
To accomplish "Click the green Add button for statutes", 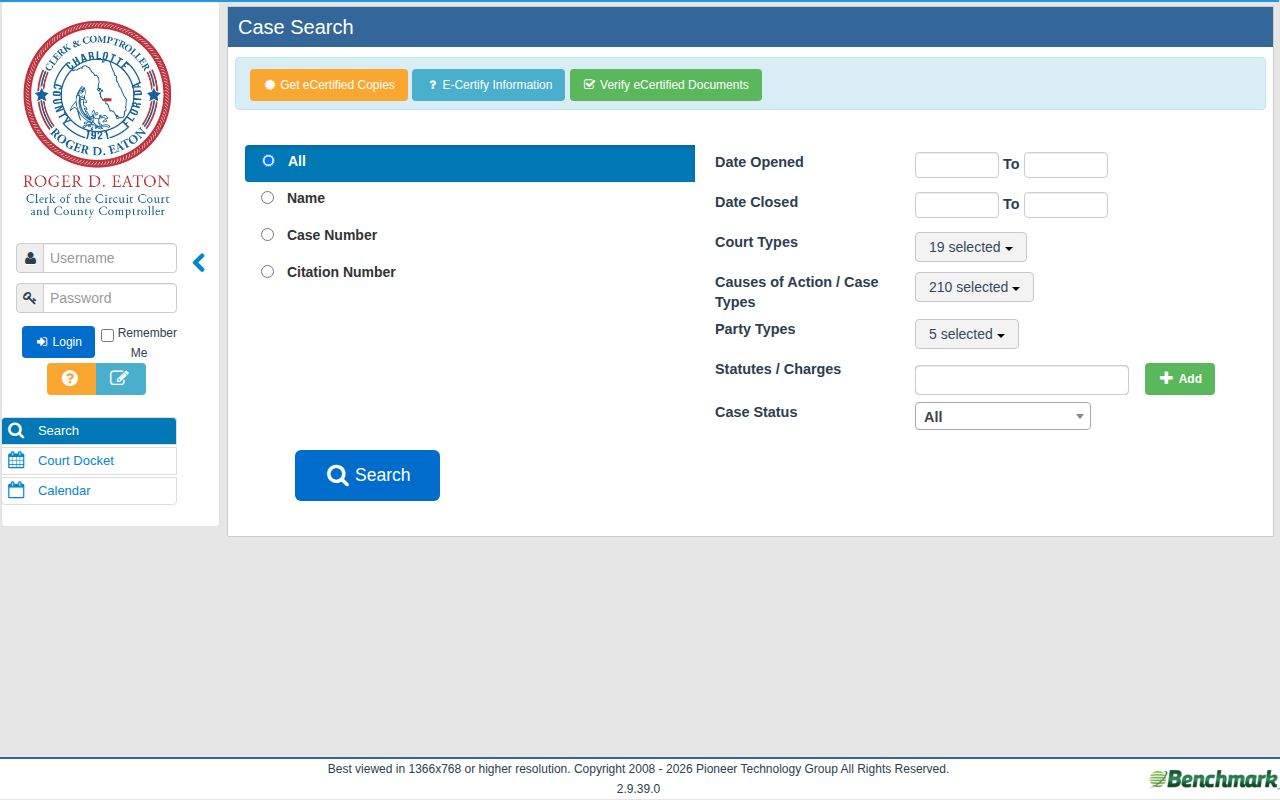I will pyautogui.click(x=1180, y=379).
